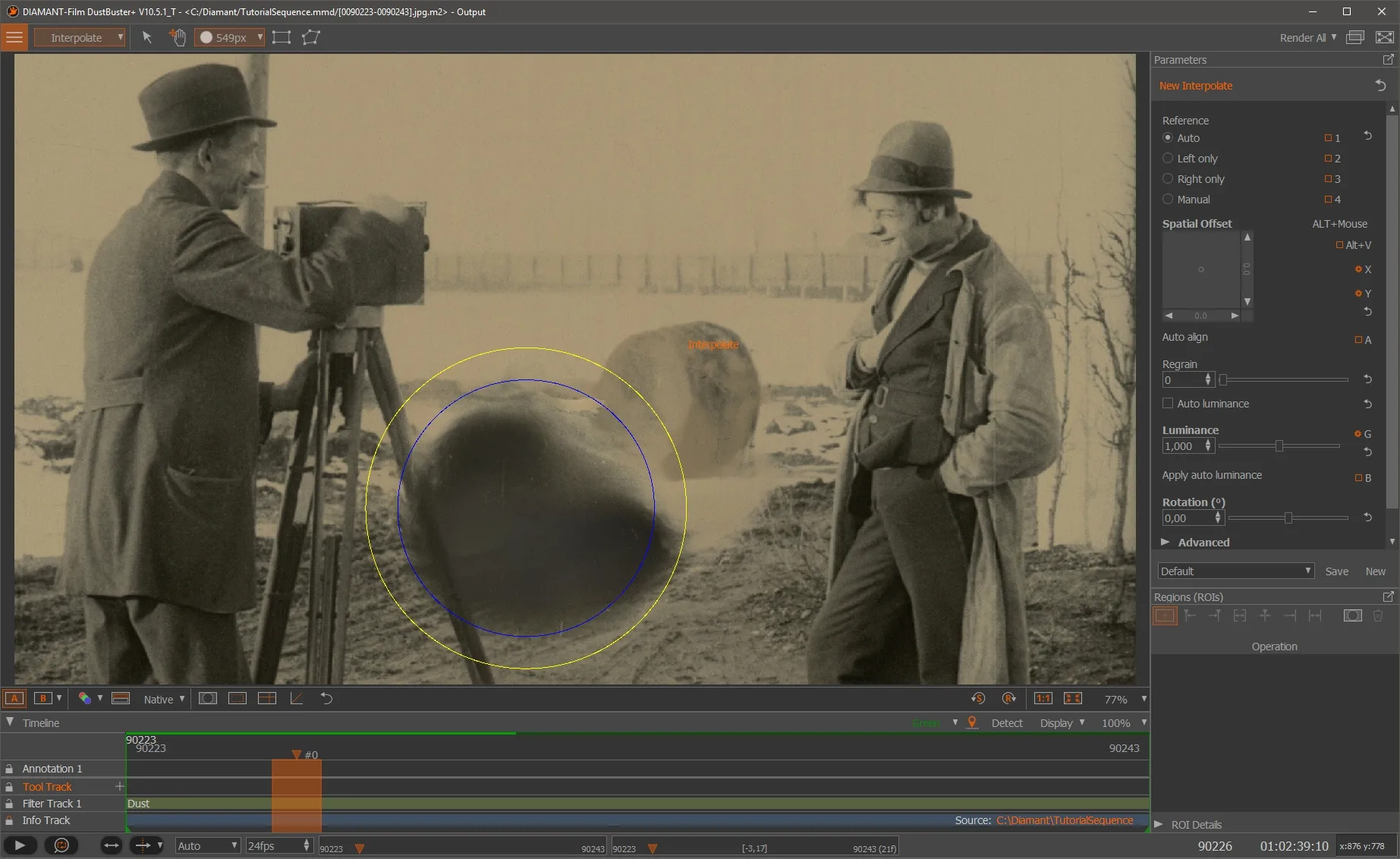The width and height of the screenshot is (1400, 859).
Task: Open the Display menu in timeline
Action: [1061, 723]
